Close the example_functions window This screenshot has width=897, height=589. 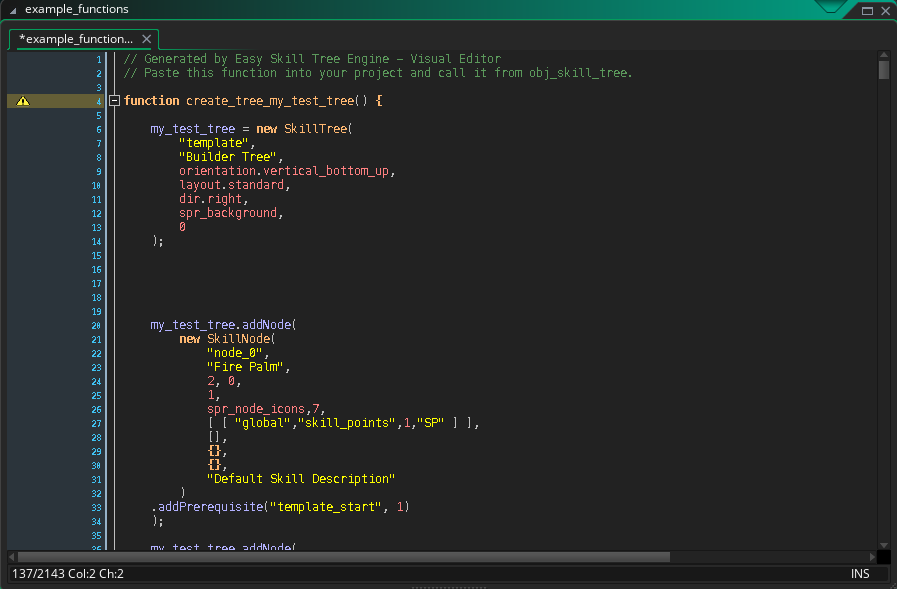click(886, 10)
